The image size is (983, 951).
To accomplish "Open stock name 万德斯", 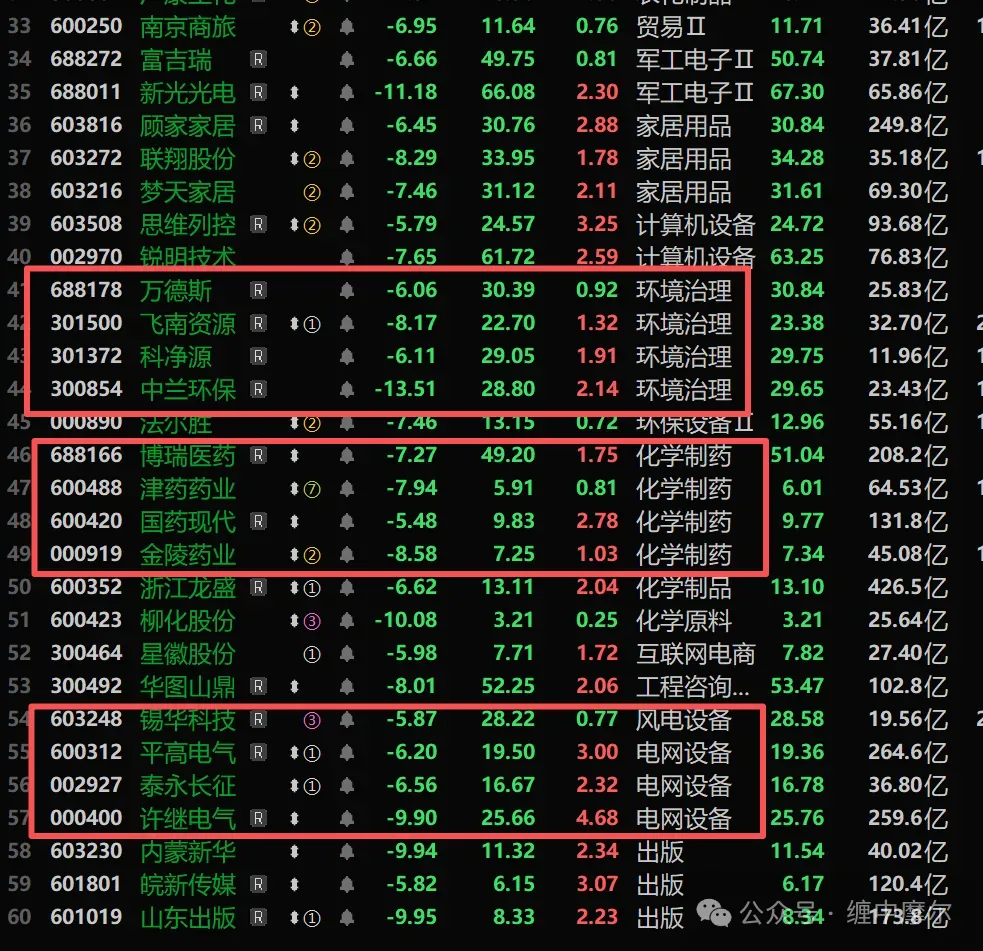I will (176, 291).
